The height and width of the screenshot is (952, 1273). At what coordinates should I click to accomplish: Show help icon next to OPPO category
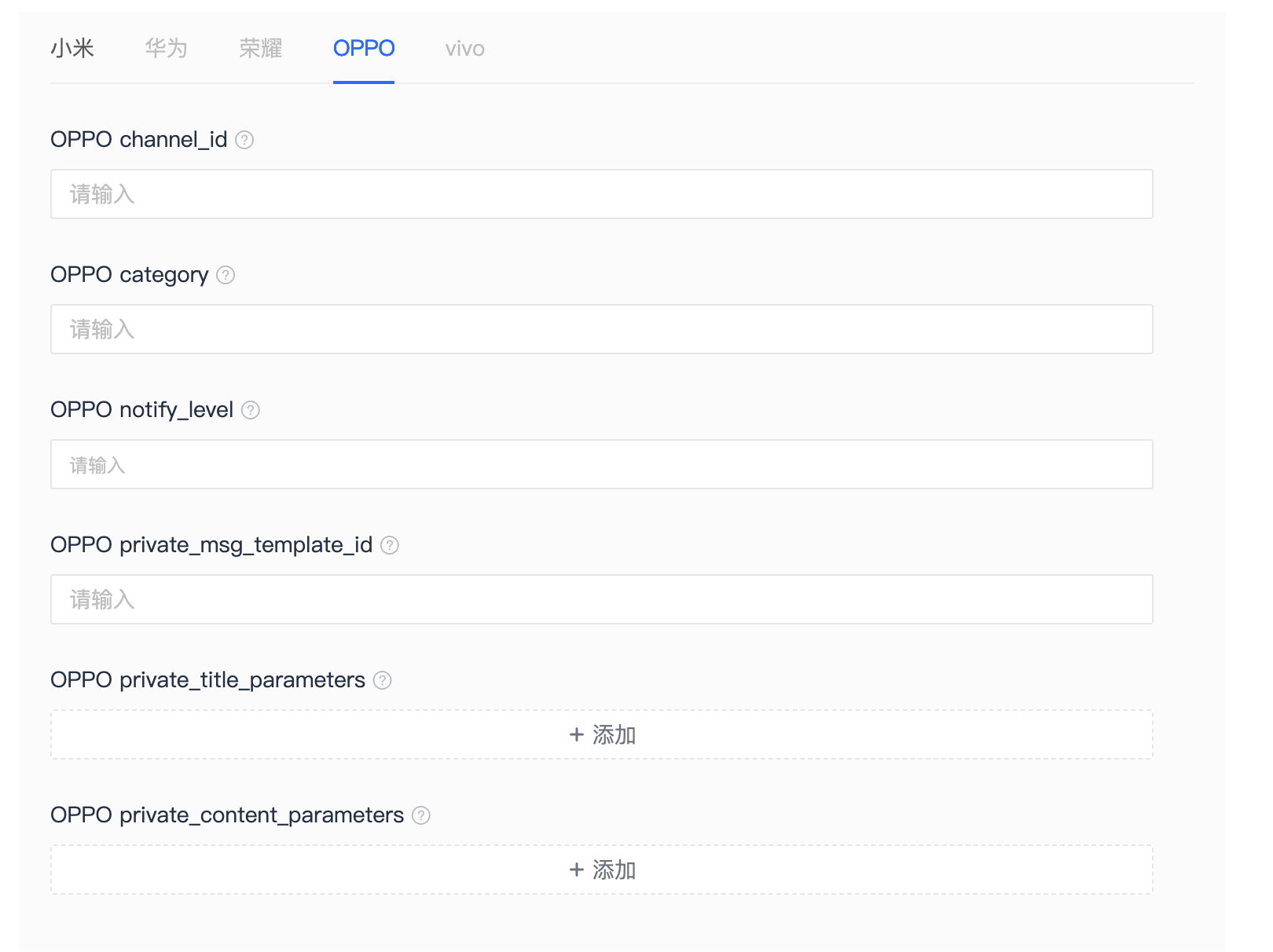226,275
